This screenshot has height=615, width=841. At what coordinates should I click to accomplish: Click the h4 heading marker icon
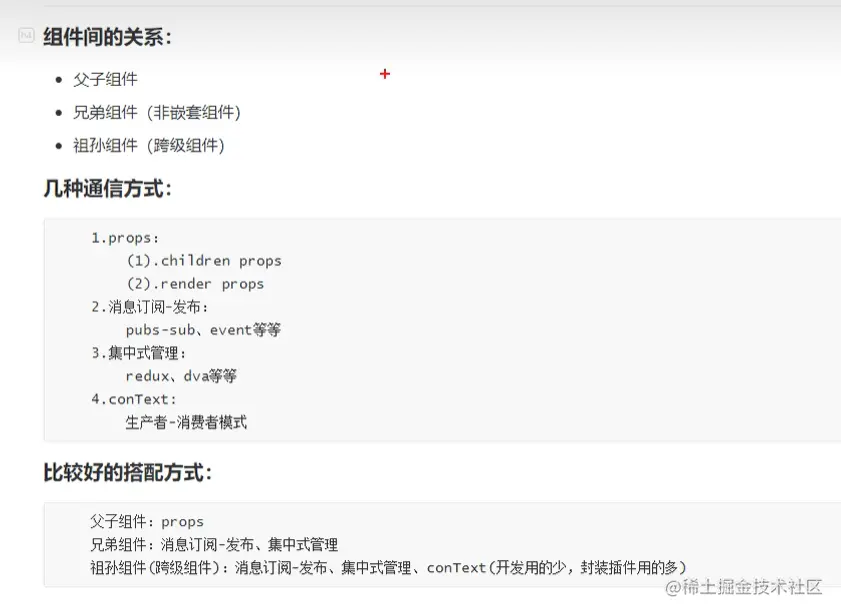[x=26, y=35]
